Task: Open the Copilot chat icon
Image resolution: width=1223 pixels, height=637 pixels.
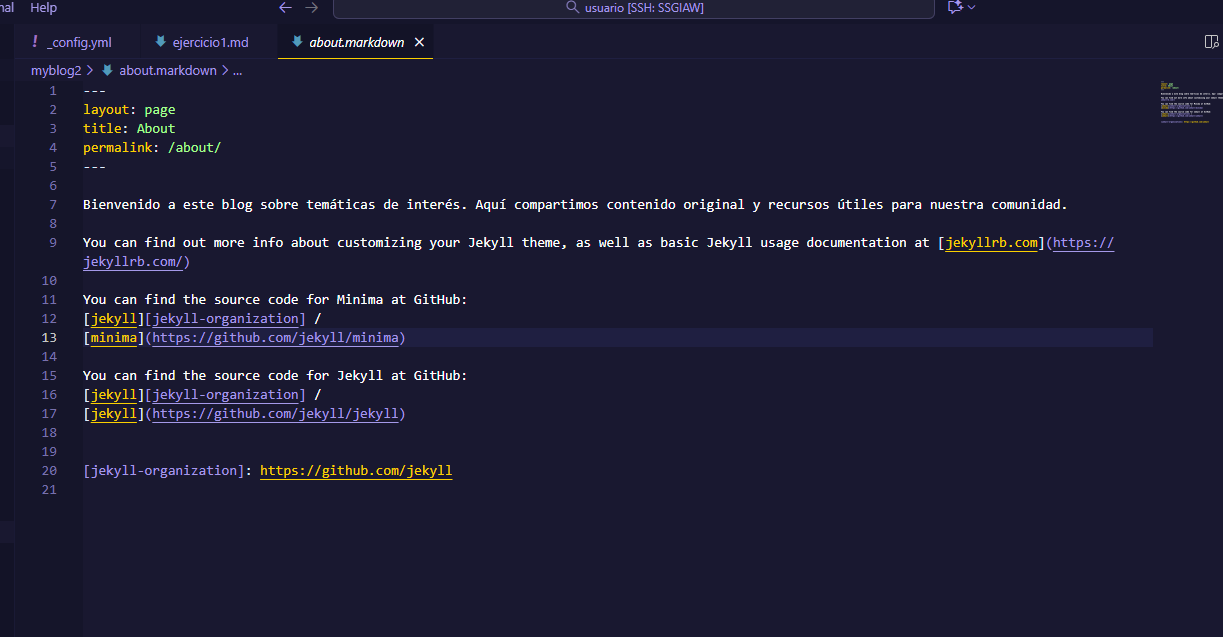Action: pyautogui.click(x=954, y=8)
